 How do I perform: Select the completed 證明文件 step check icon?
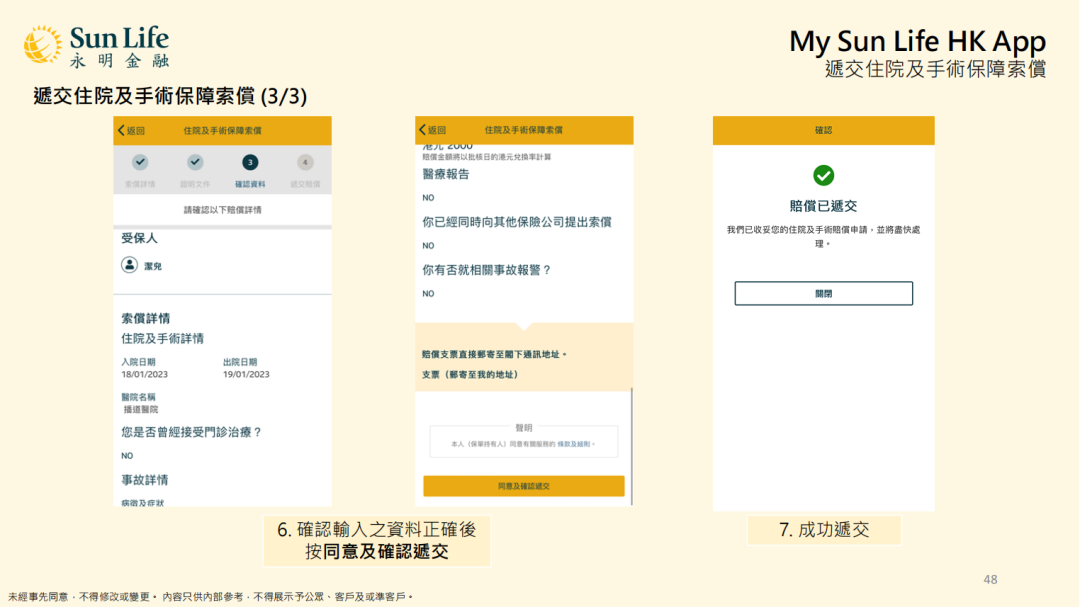(195, 162)
